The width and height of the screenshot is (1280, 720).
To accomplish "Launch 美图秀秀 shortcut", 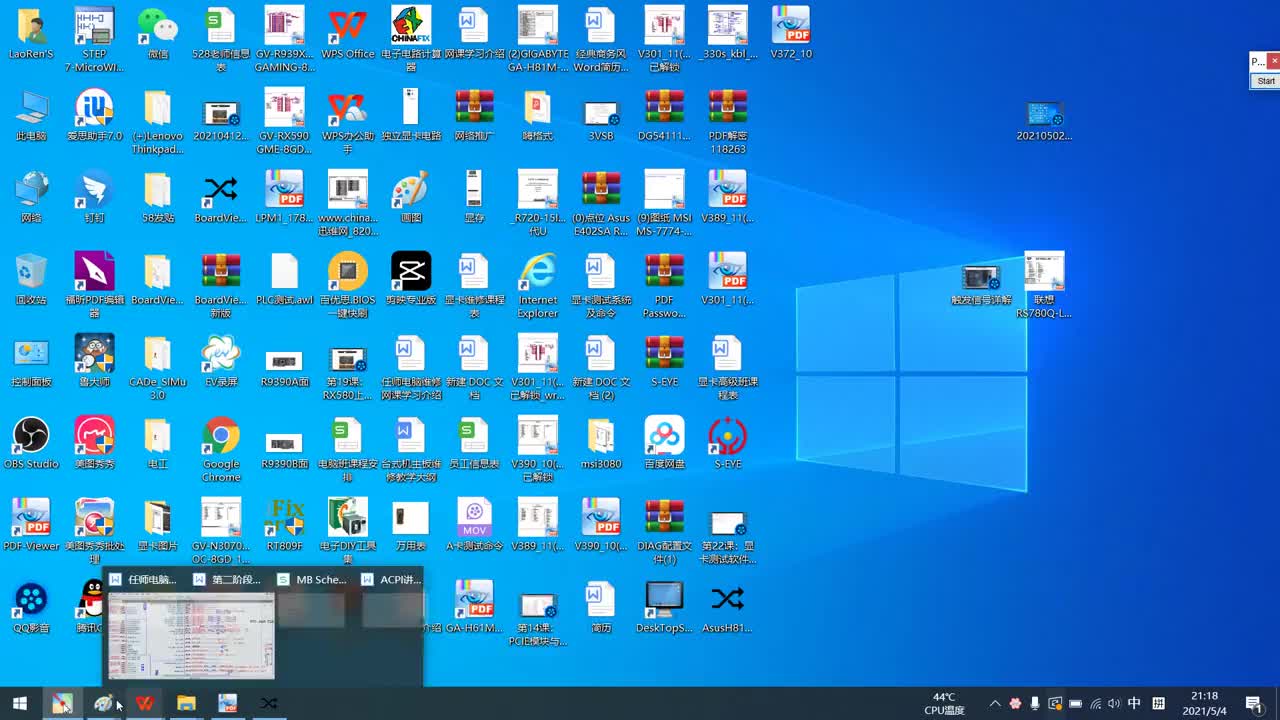I will [x=94, y=444].
